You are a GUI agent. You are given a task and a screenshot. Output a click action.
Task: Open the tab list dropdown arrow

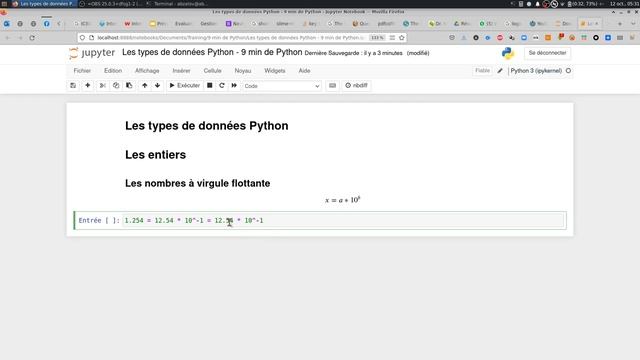633,24
